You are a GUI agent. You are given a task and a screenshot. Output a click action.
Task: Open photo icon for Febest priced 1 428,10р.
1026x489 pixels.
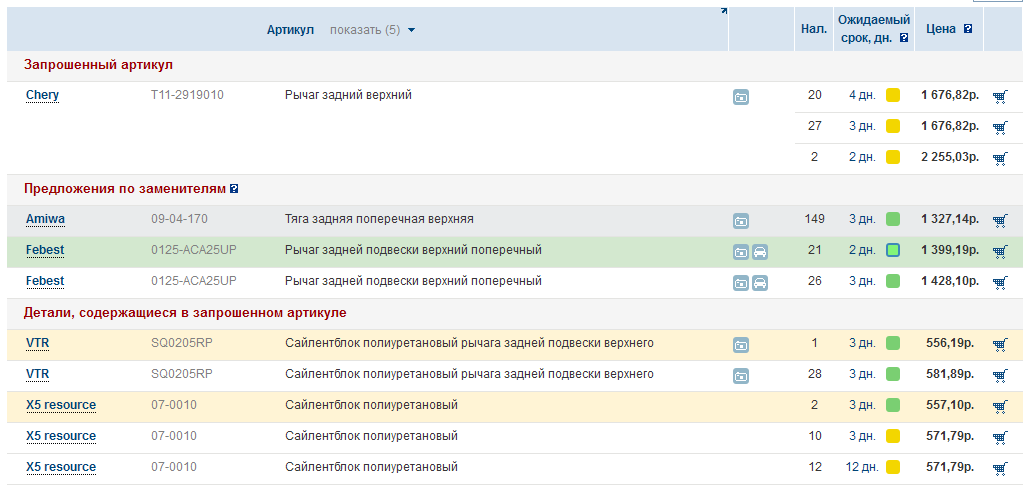[741, 283]
